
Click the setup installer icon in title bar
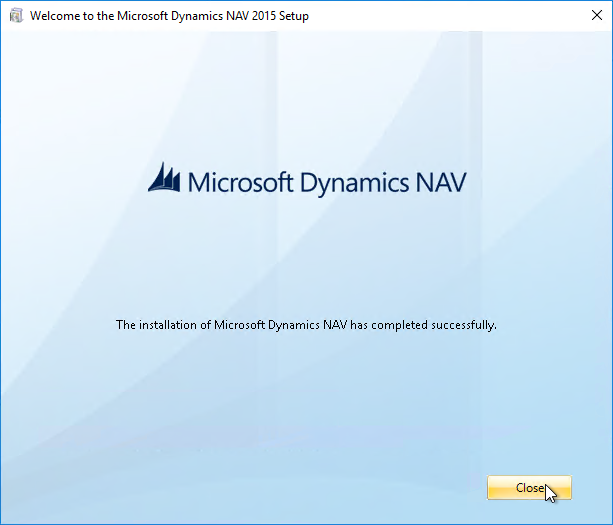tap(16, 16)
